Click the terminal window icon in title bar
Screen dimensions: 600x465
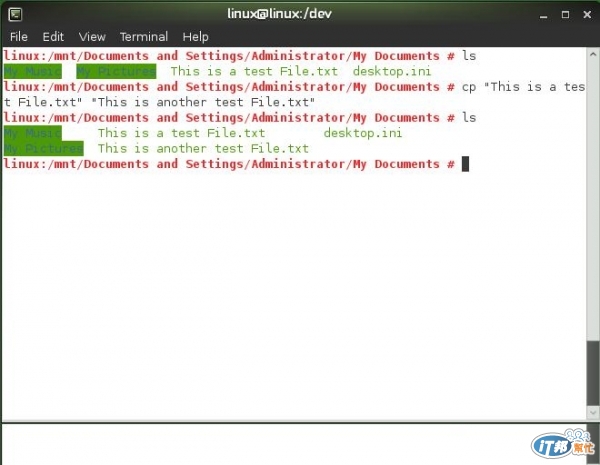tap(15, 15)
